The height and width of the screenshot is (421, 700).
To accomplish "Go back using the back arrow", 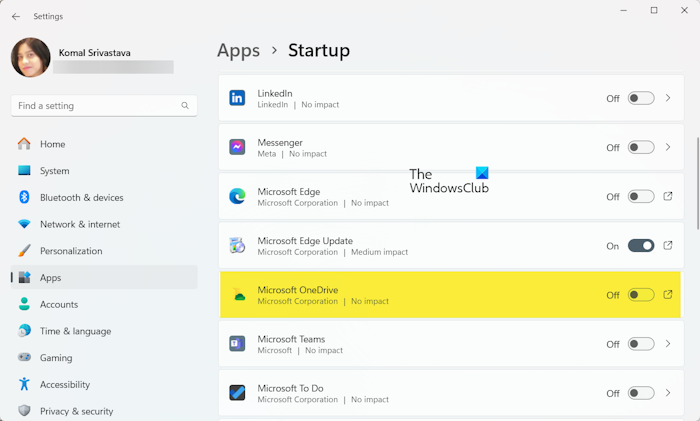I will point(16,17).
